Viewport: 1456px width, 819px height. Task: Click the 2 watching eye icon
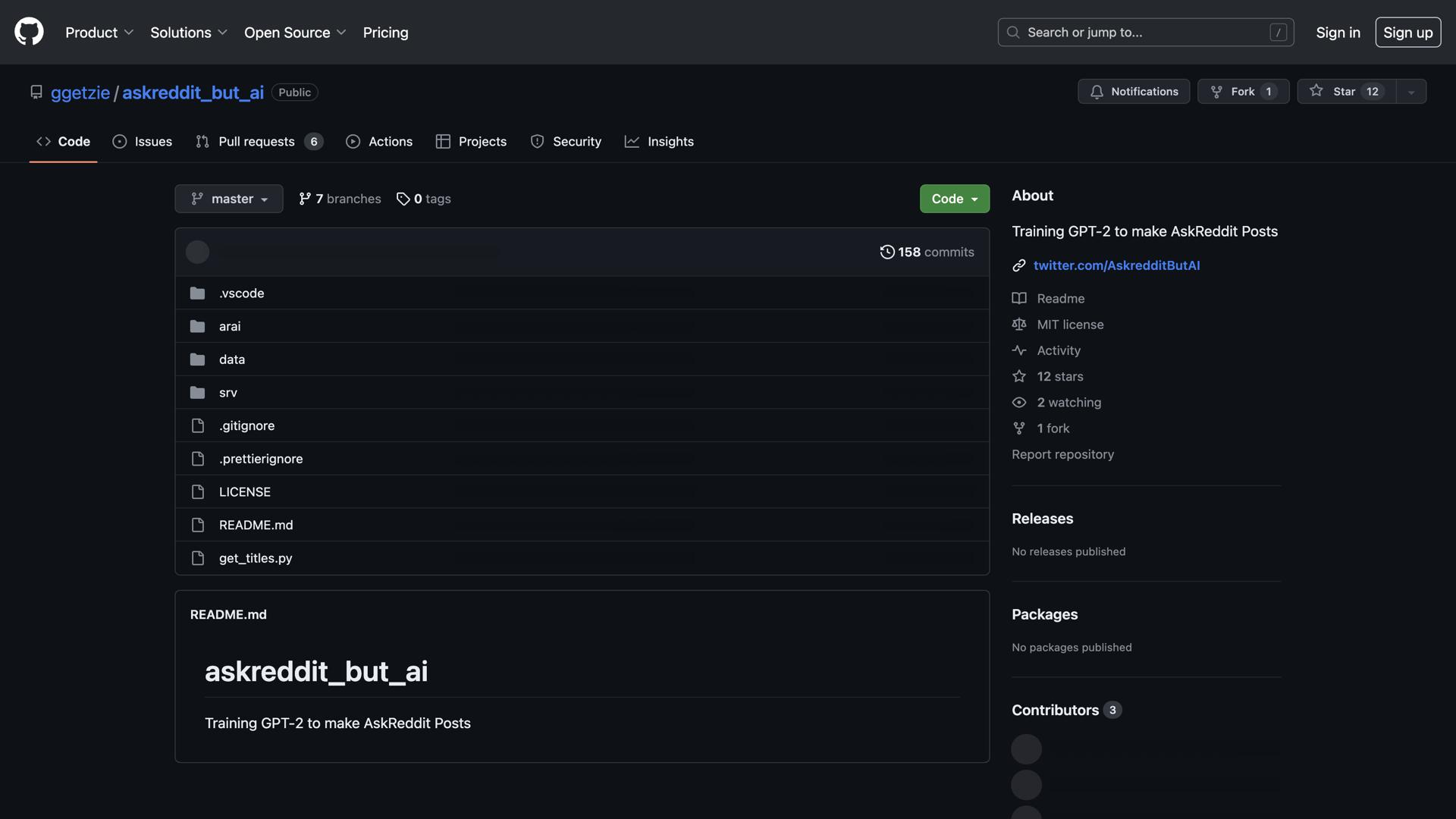pyautogui.click(x=1019, y=403)
